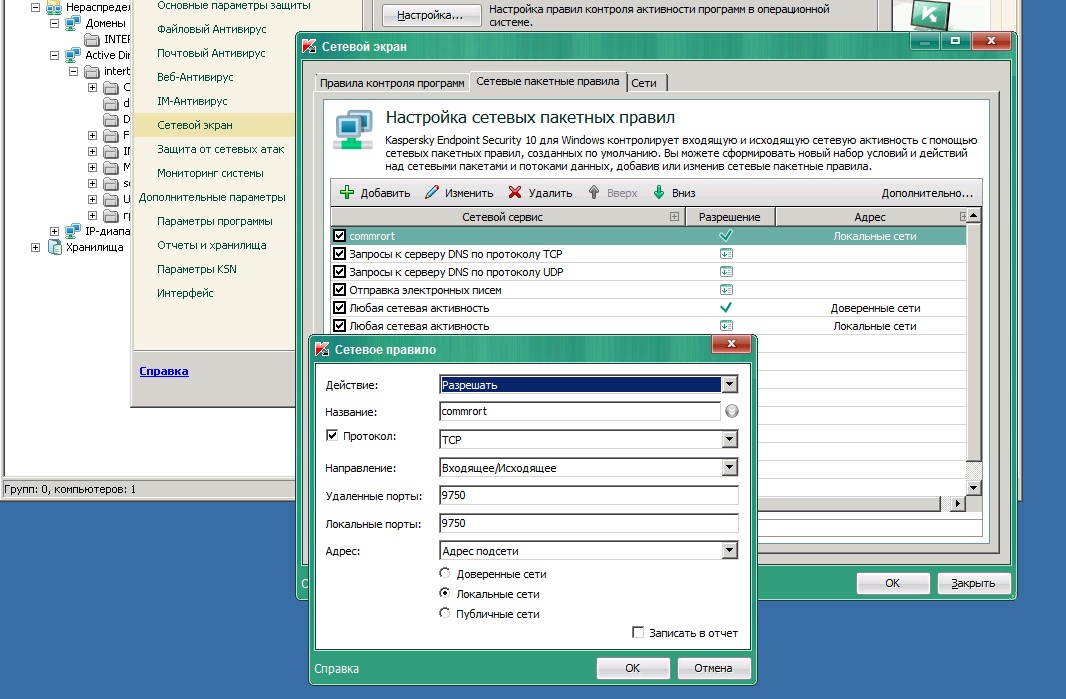Expand the Address subnet dropdown

pyautogui.click(x=729, y=550)
